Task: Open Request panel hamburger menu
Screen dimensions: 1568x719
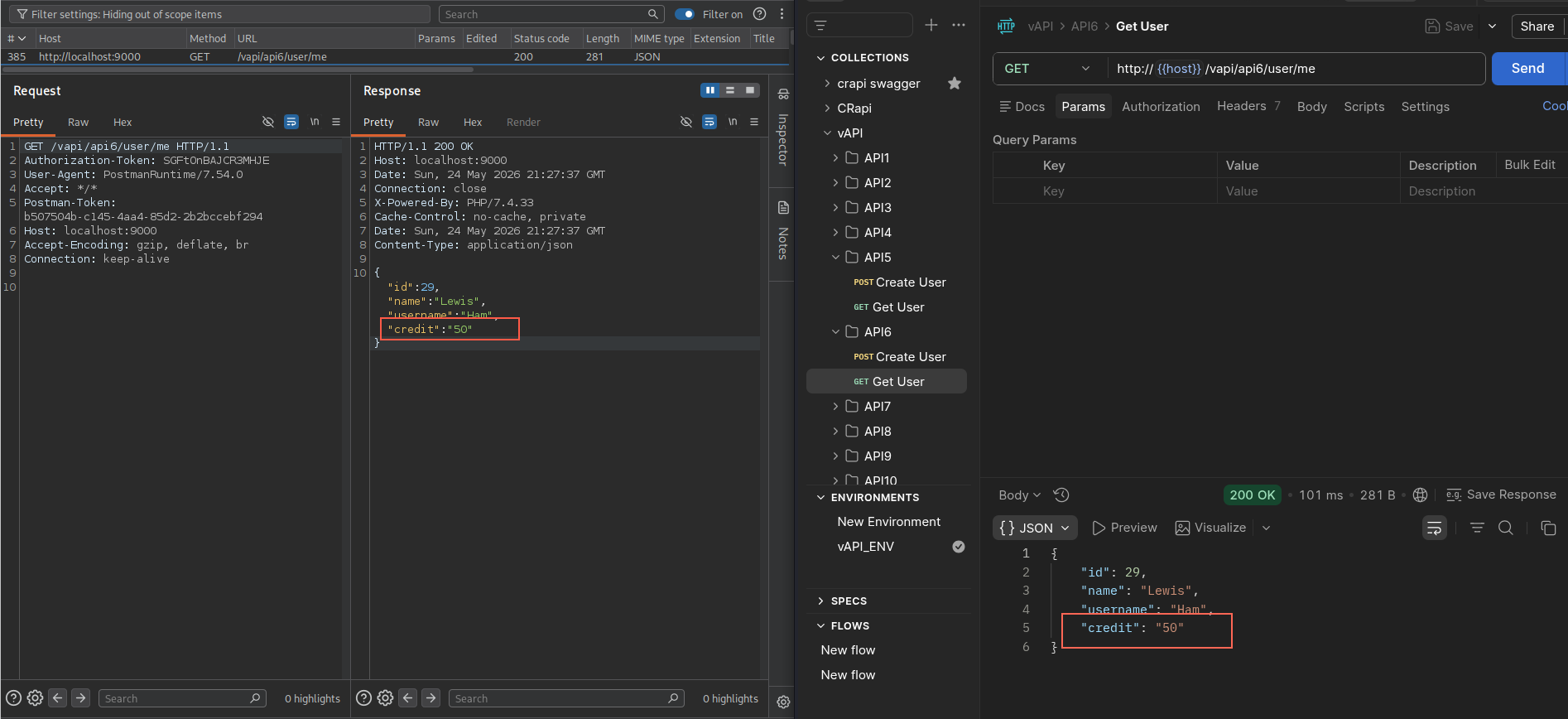Action: tap(336, 122)
